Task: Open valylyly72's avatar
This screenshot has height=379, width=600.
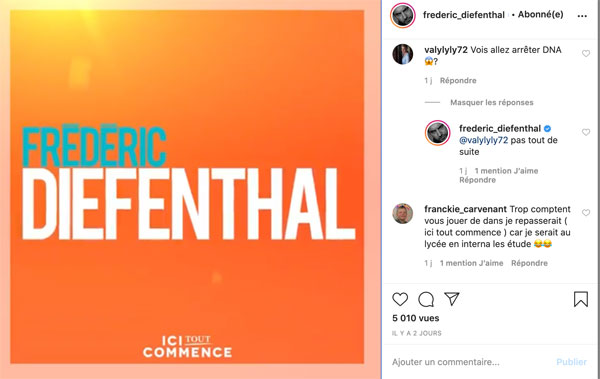Action: coord(403,54)
